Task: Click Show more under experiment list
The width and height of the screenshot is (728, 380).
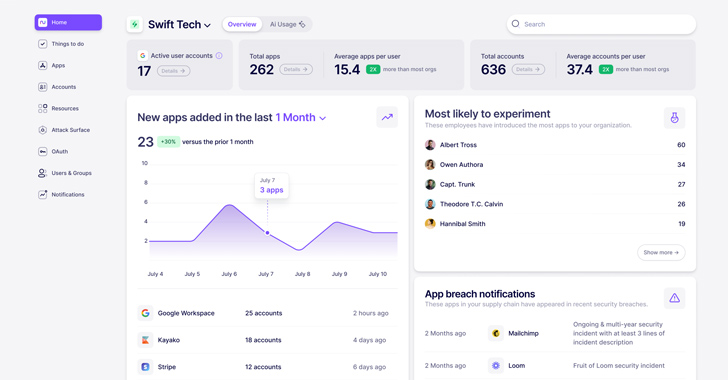Action: tap(661, 252)
